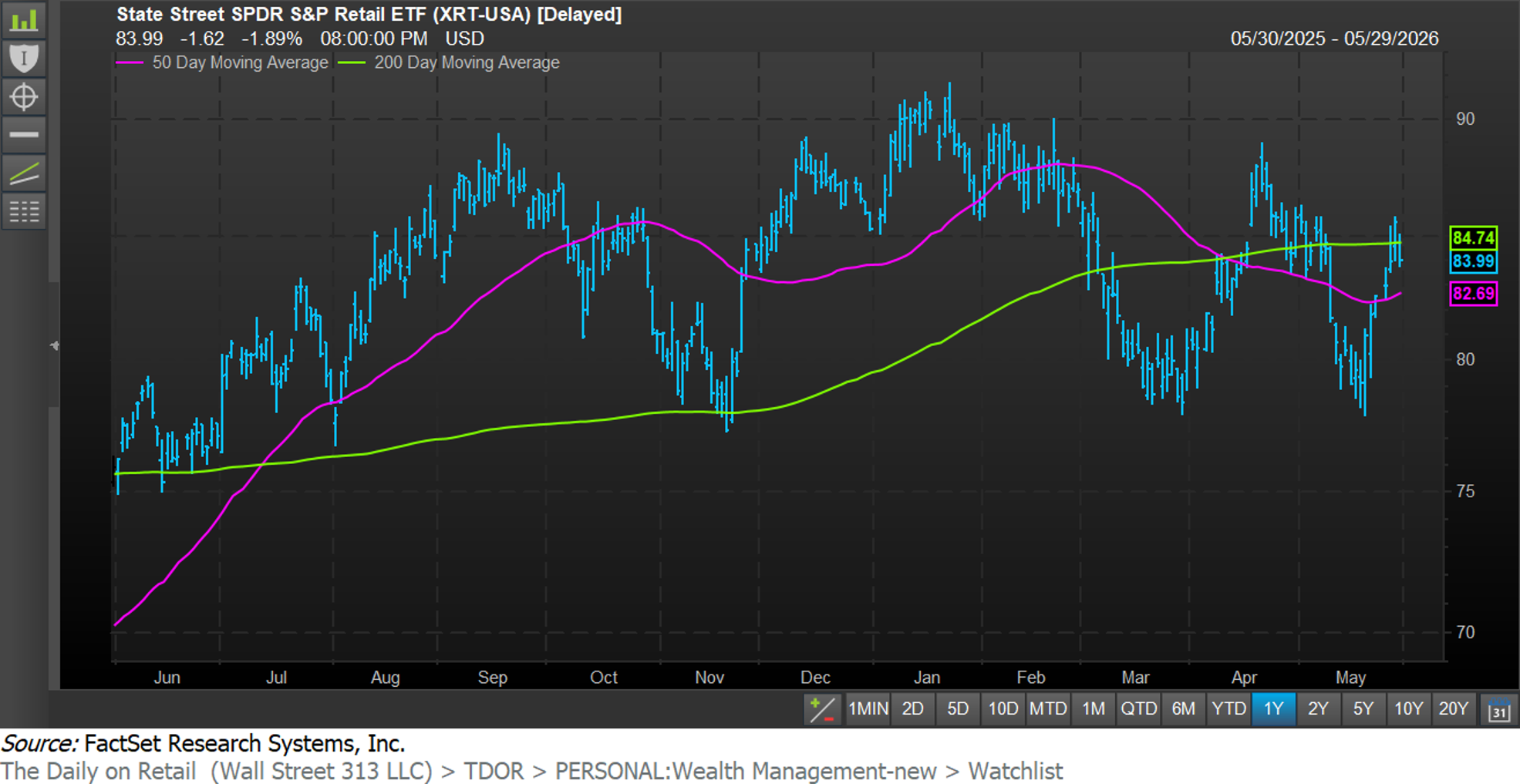Switch to 5Y range
Screen dimensions: 1520x784
tap(1363, 708)
